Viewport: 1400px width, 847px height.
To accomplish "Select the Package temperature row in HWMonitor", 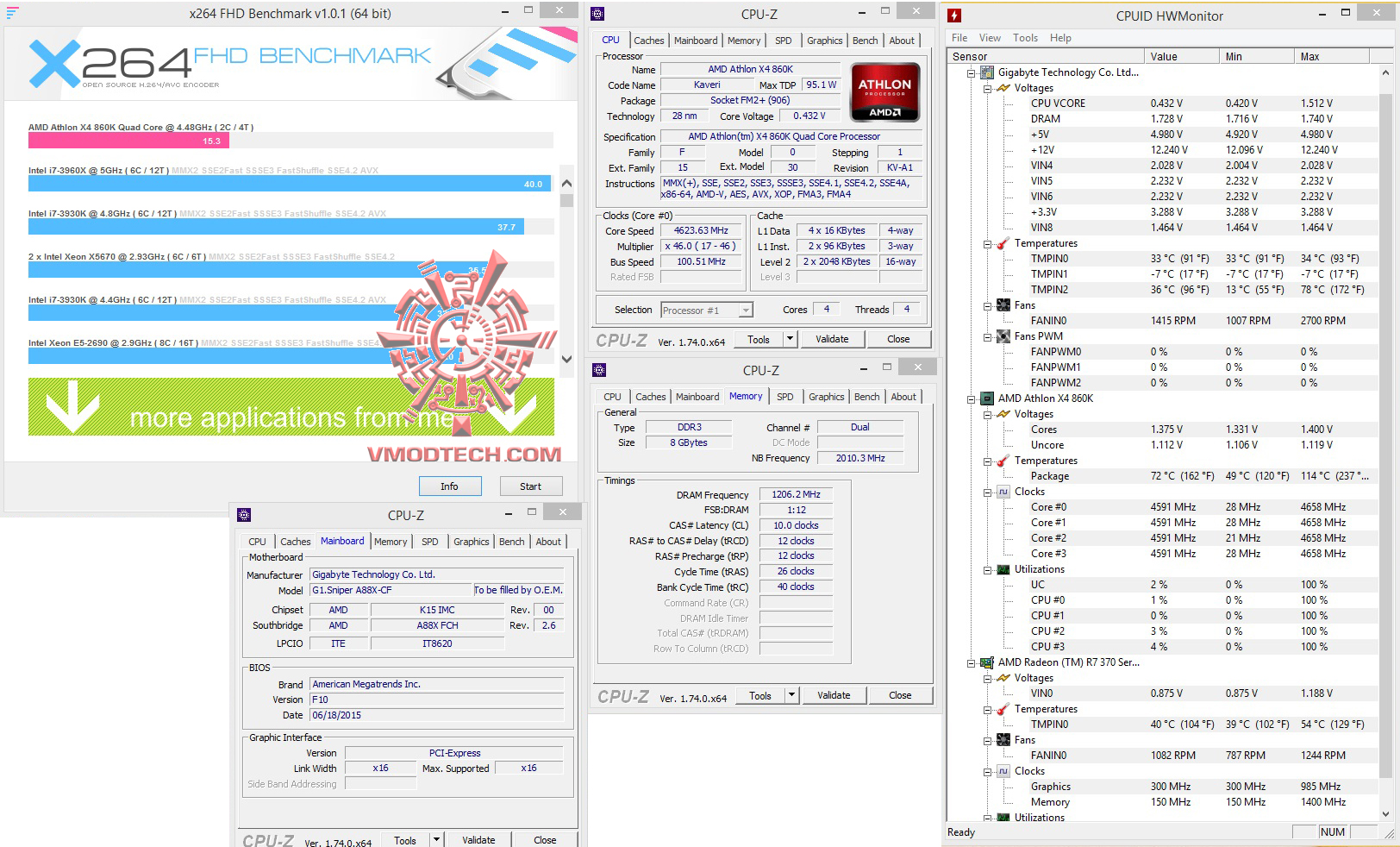I will tap(1199, 476).
